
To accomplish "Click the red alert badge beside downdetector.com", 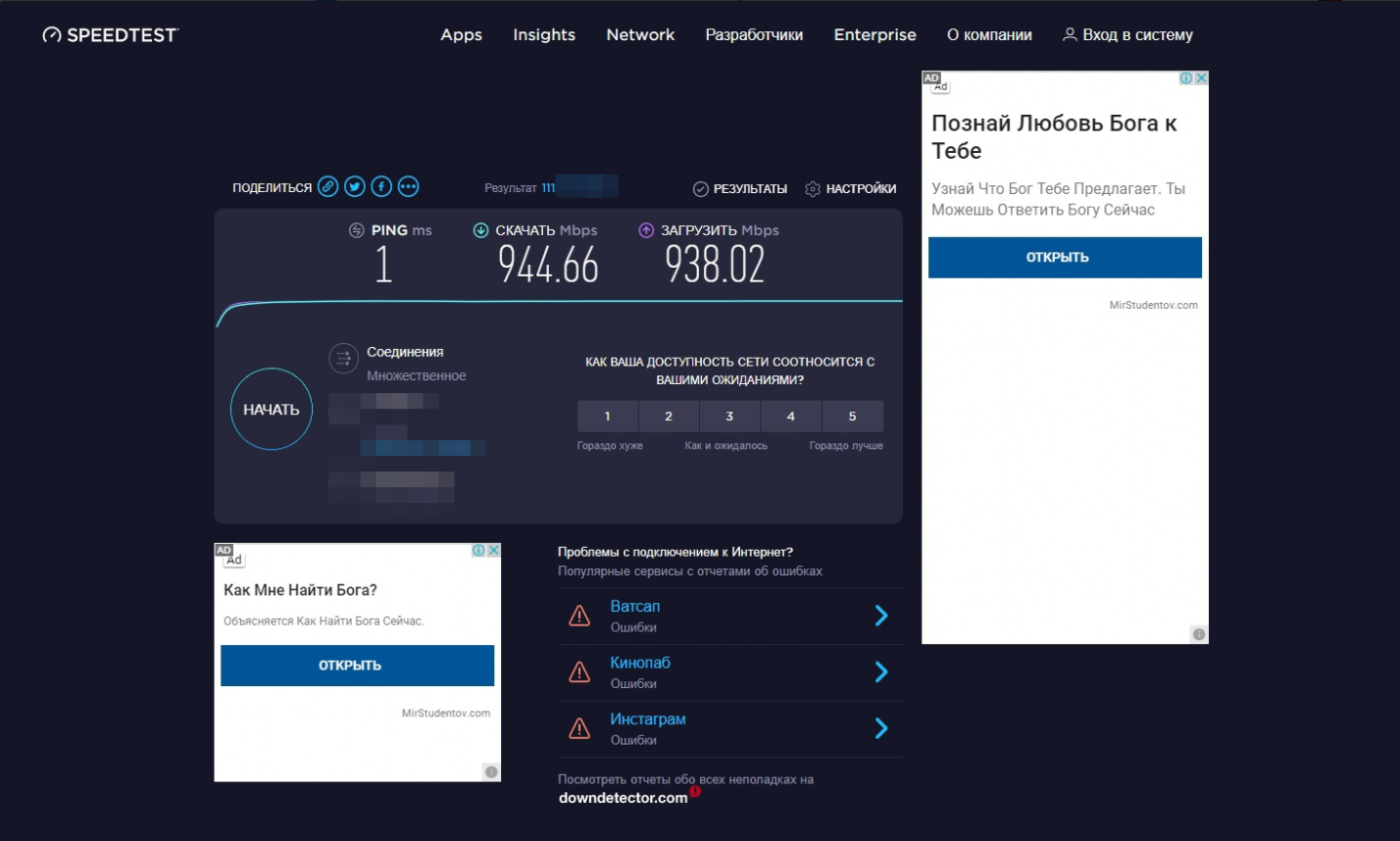I will [x=695, y=791].
